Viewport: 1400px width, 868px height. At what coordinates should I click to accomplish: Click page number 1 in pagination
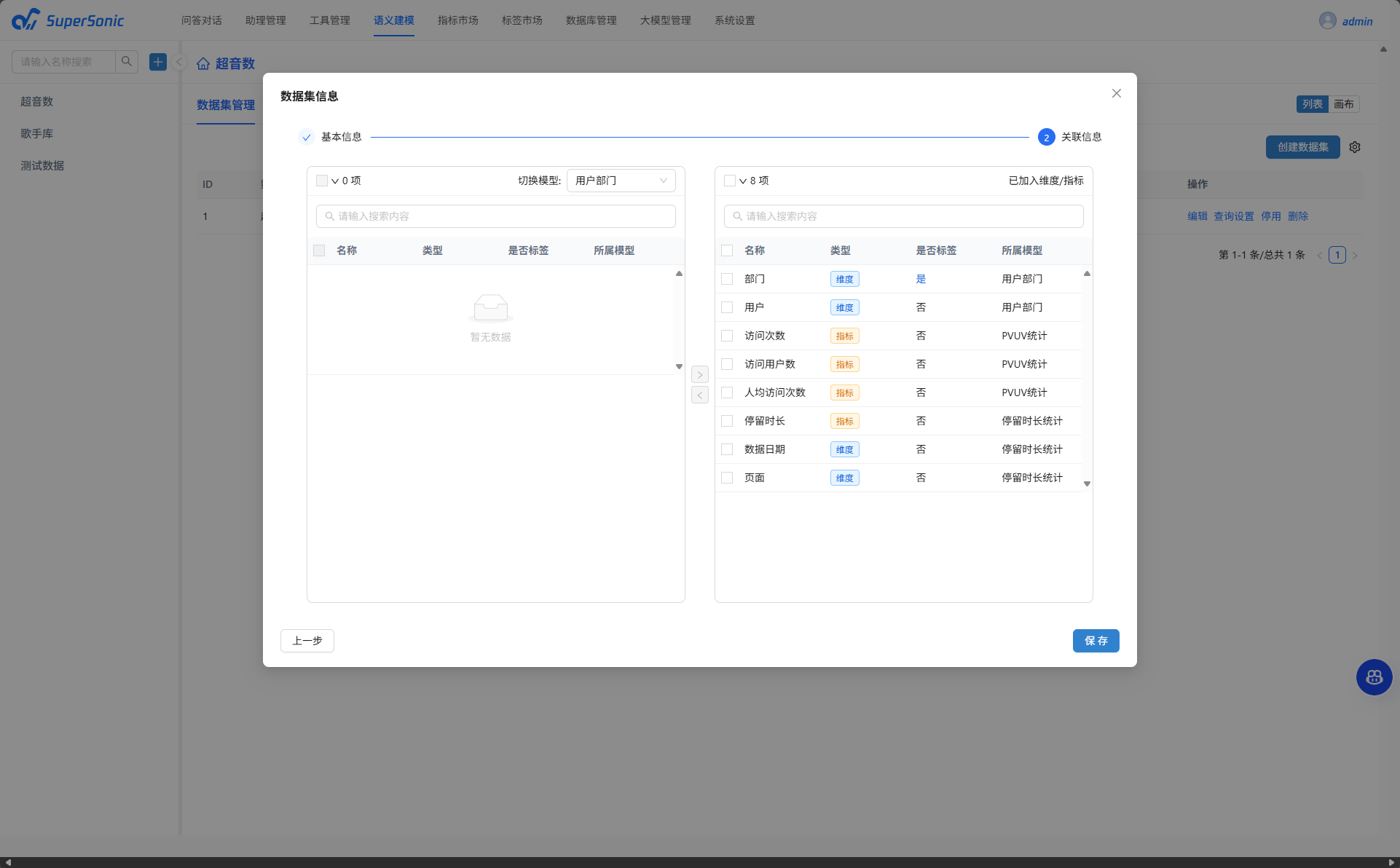(x=1337, y=255)
